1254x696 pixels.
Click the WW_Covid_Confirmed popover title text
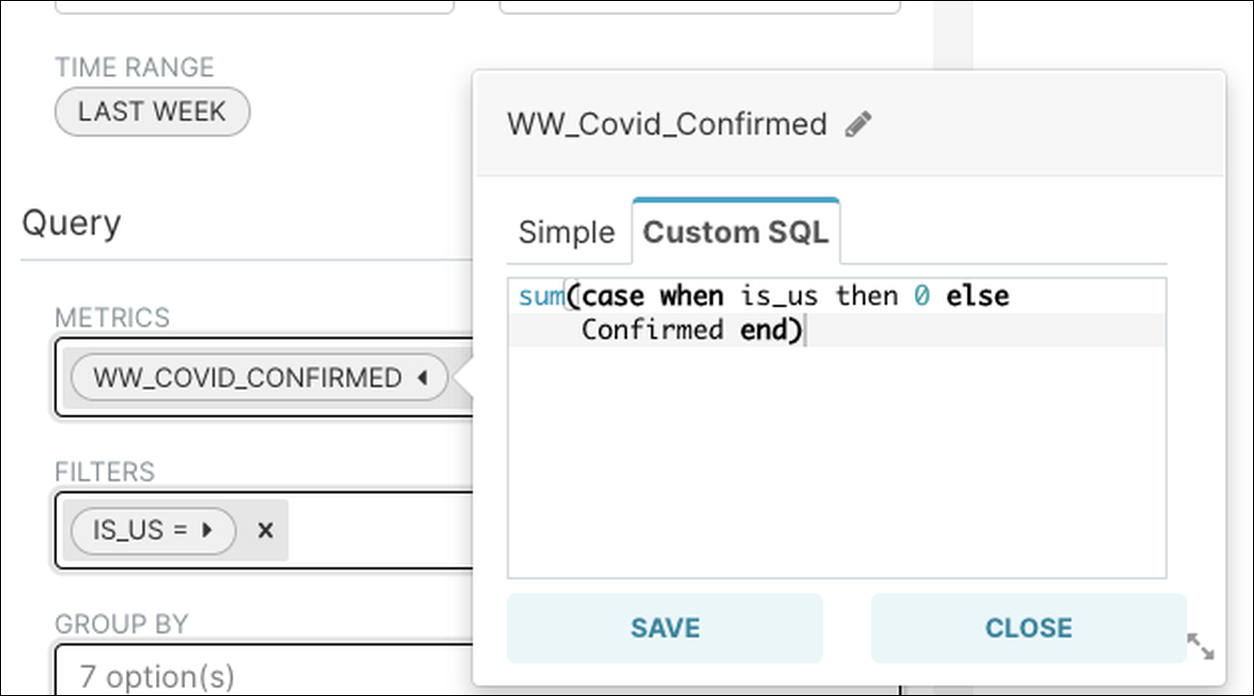coord(667,124)
